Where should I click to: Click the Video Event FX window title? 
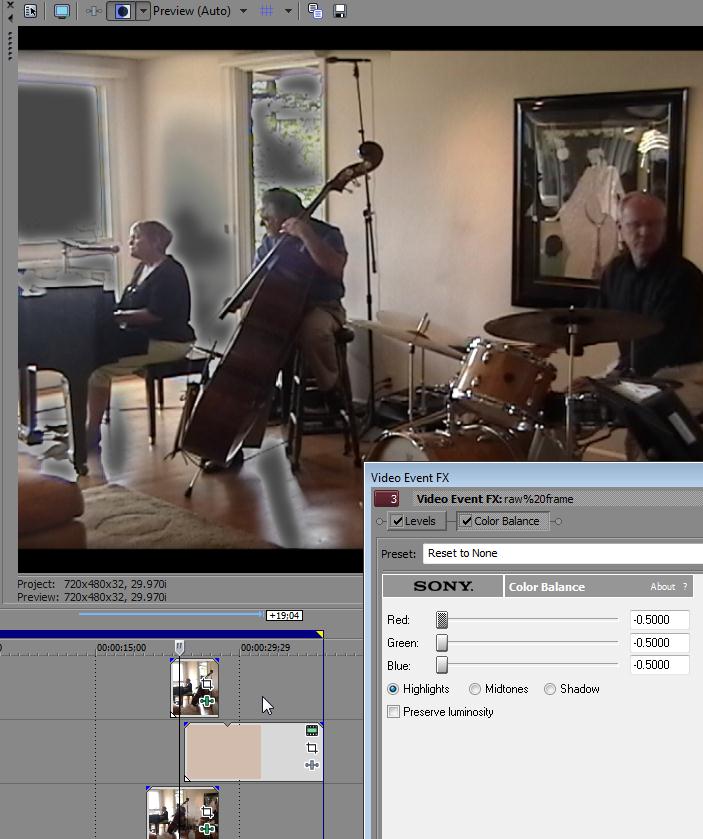pyautogui.click(x=410, y=478)
